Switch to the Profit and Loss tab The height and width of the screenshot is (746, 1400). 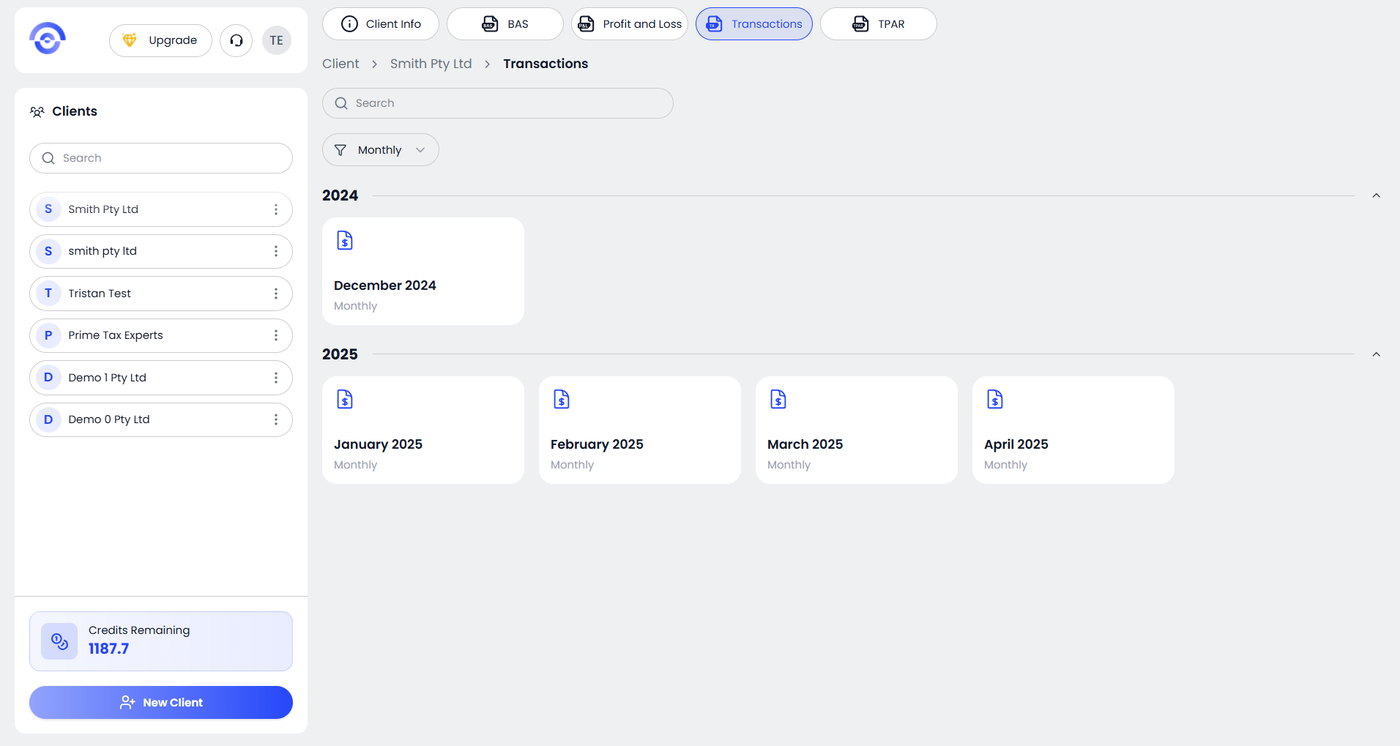[630, 24]
